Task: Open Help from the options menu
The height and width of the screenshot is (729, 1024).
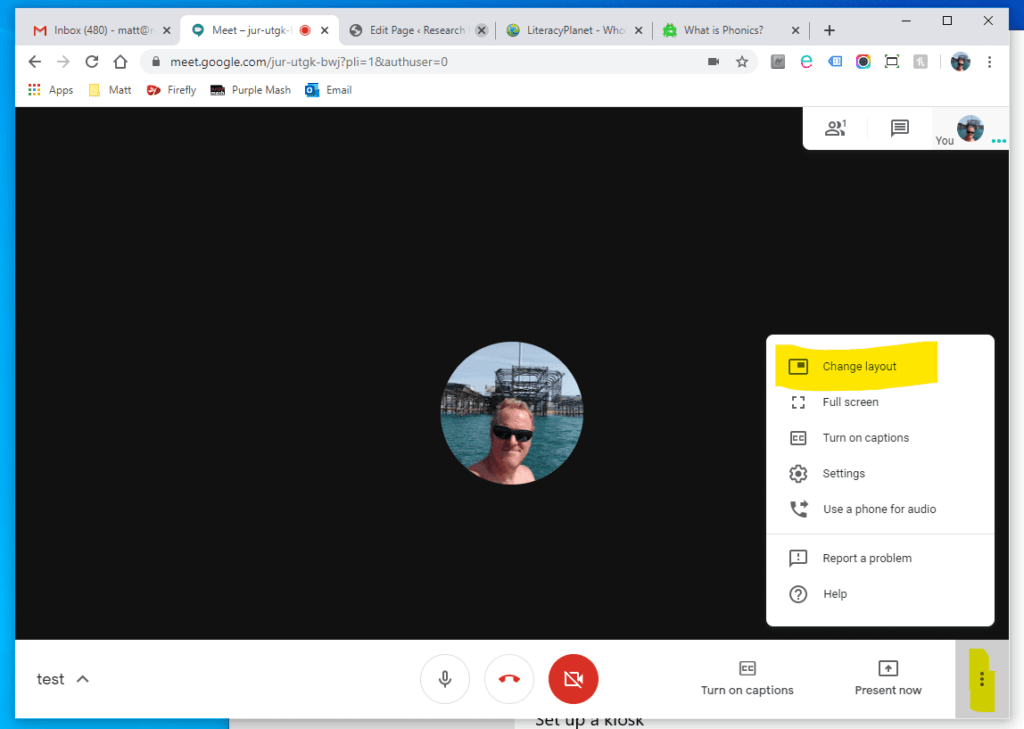Action: [880, 594]
